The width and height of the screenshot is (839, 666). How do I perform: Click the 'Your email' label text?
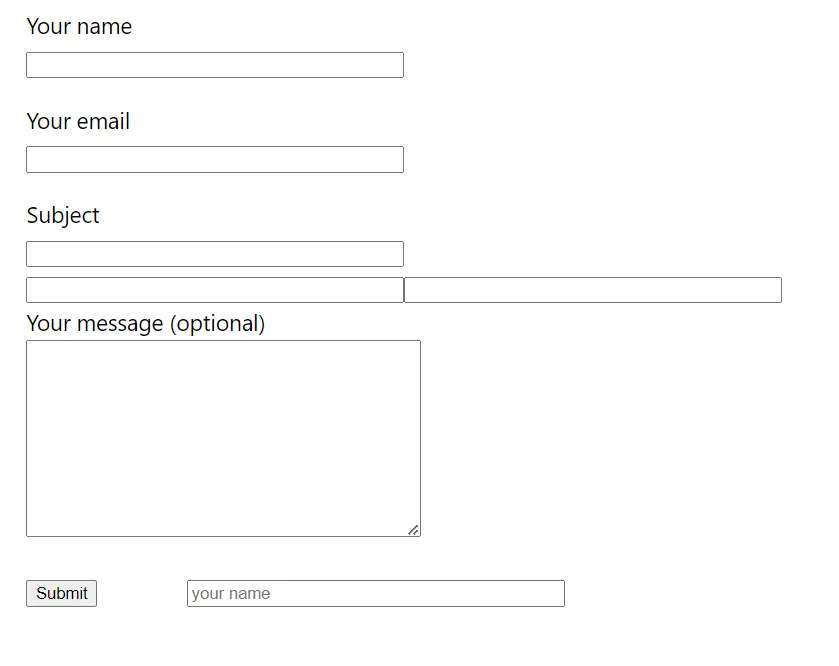(x=78, y=122)
